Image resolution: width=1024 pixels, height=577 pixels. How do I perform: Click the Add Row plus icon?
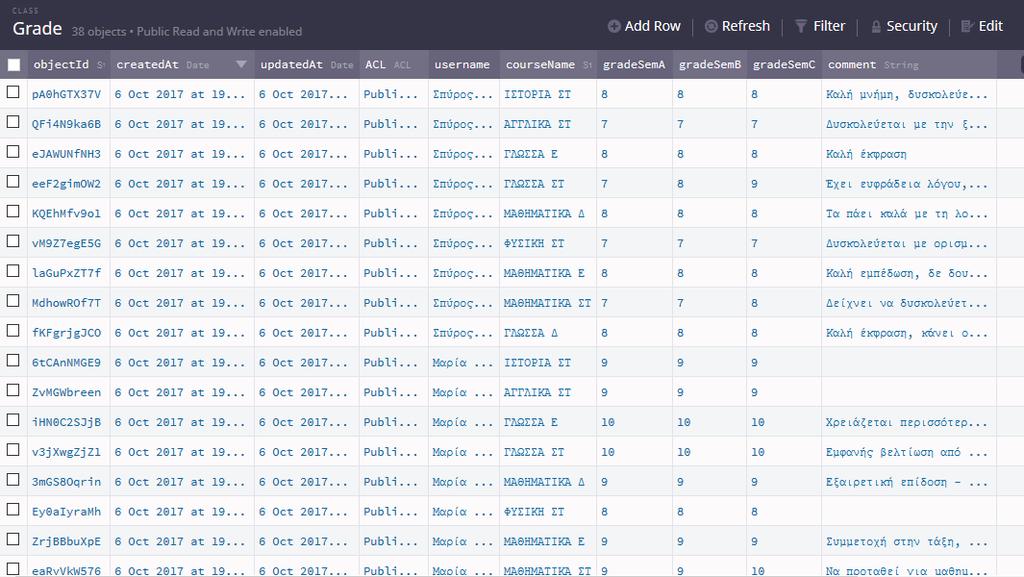tap(614, 26)
